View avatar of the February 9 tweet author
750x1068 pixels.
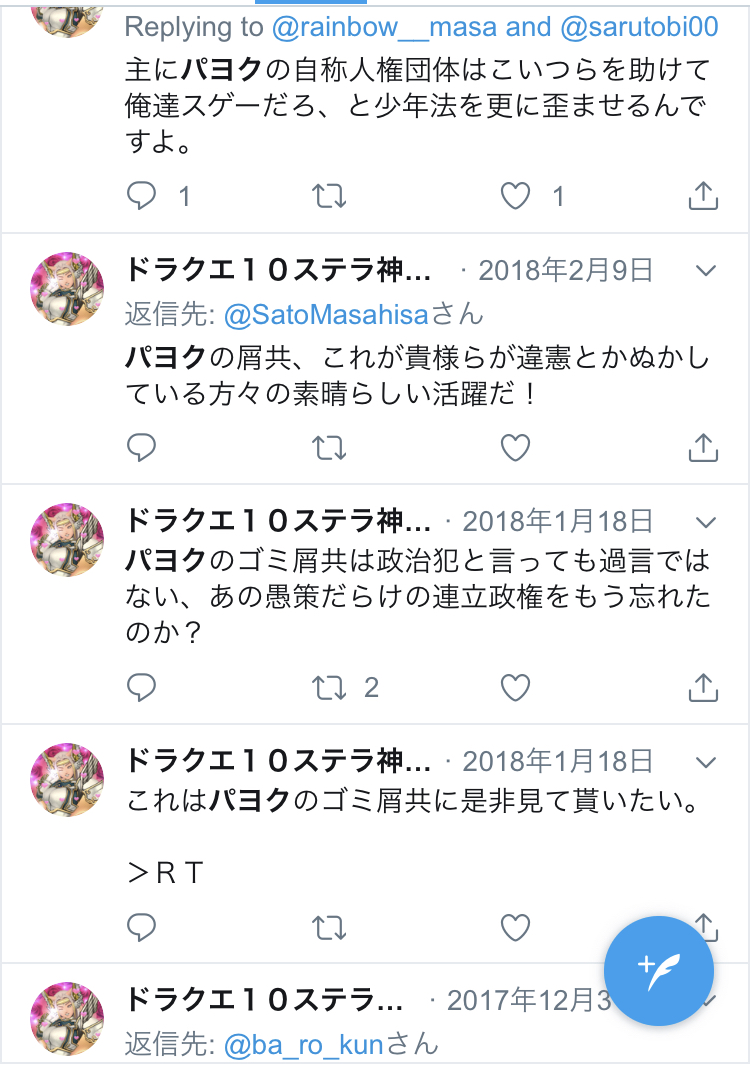[x=67, y=289]
